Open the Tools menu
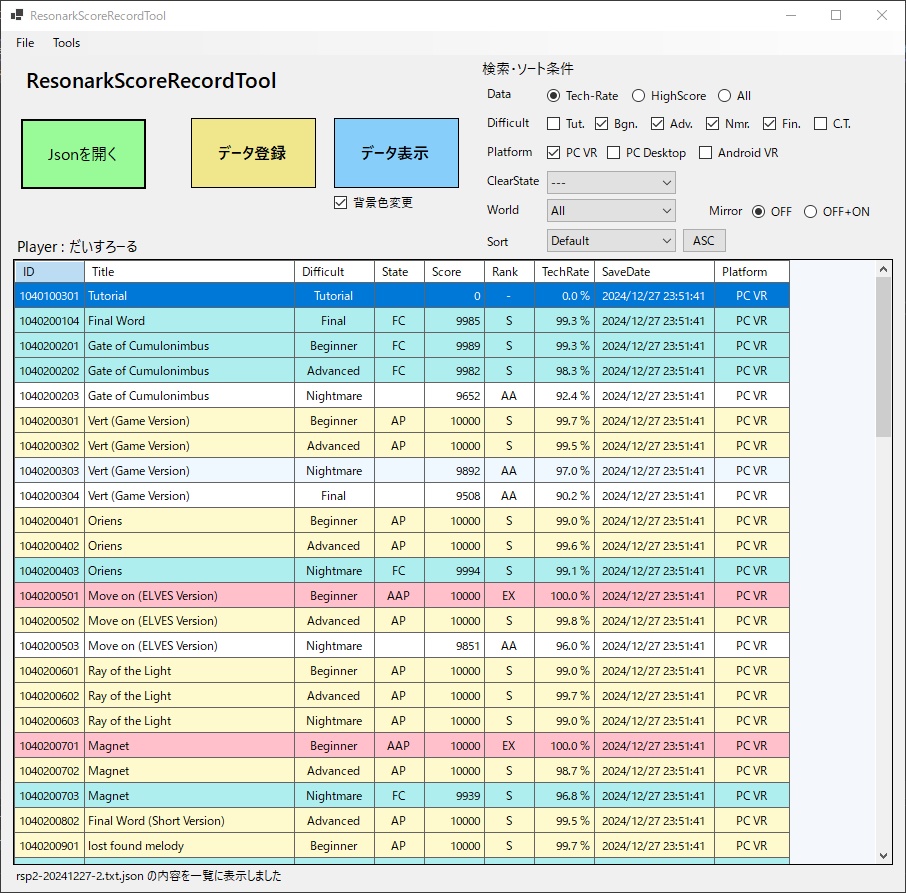Image resolution: width=906 pixels, height=893 pixels. pos(66,43)
